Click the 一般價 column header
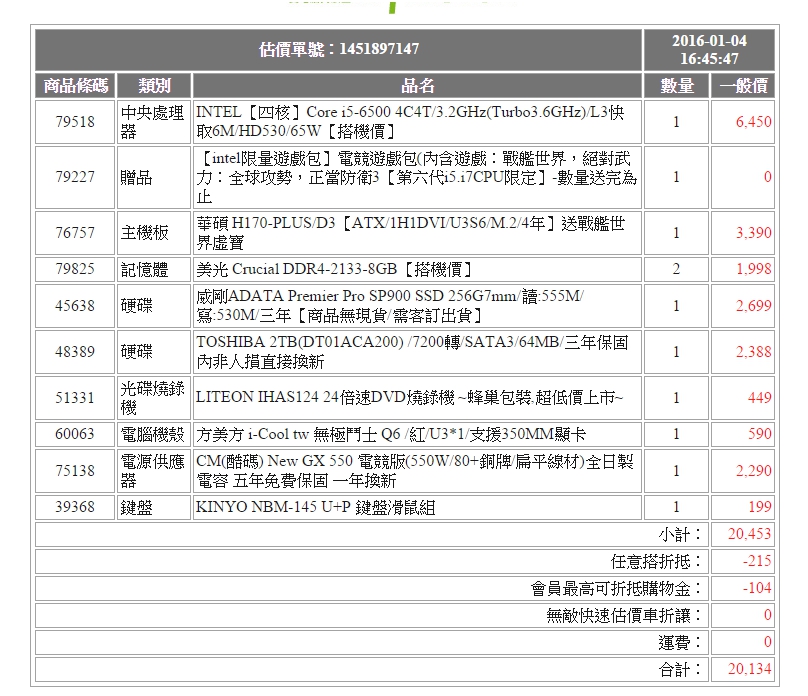Viewport: 808px width, 696px height. tap(743, 86)
